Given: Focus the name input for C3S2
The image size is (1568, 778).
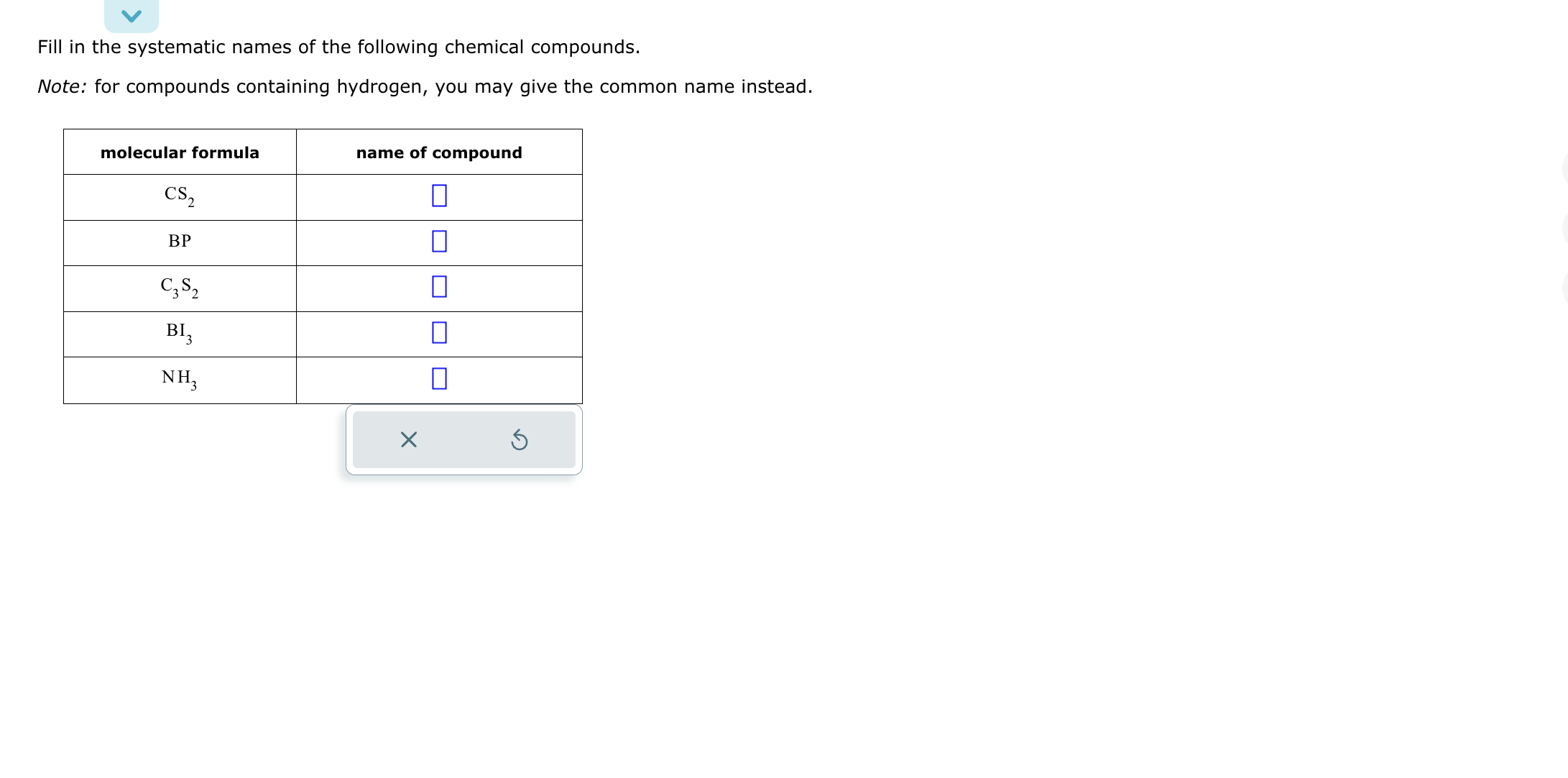Looking at the screenshot, I should pos(439,287).
